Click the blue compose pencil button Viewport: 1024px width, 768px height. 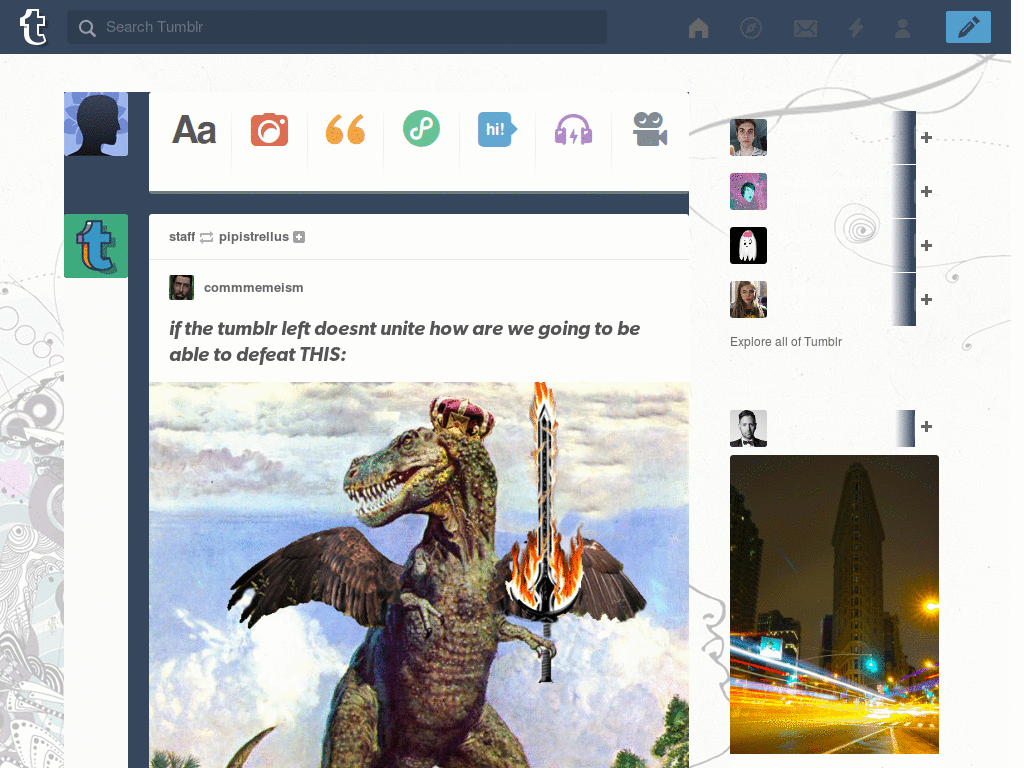point(968,27)
